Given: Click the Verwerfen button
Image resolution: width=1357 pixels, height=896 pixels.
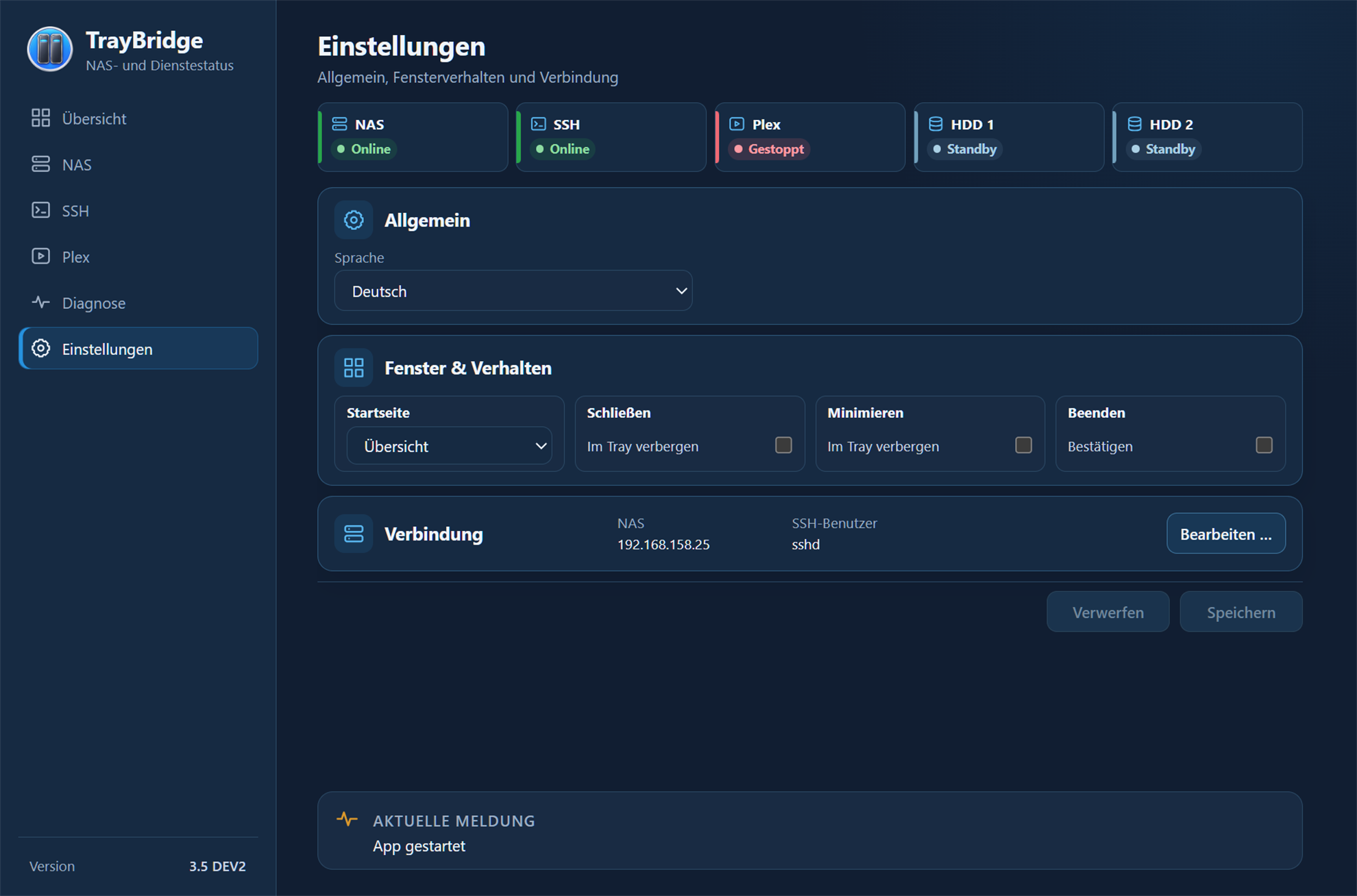Looking at the screenshot, I should click(x=1108, y=612).
